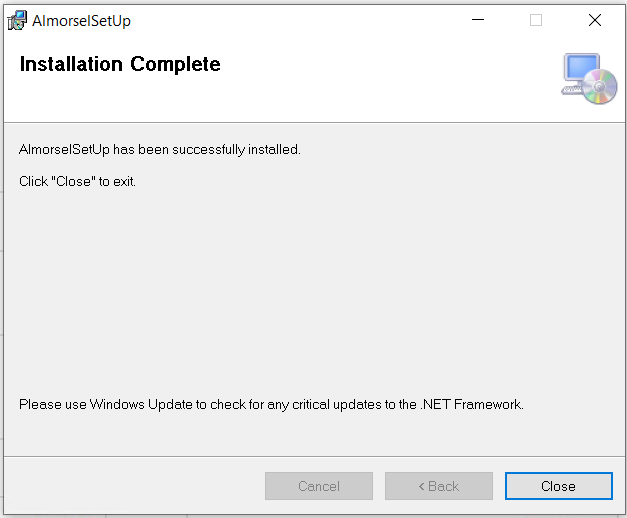Click the computer monitor in the setup graphic
Image resolution: width=627 pixels, height=518 pixels.
[x=582, y=68]
